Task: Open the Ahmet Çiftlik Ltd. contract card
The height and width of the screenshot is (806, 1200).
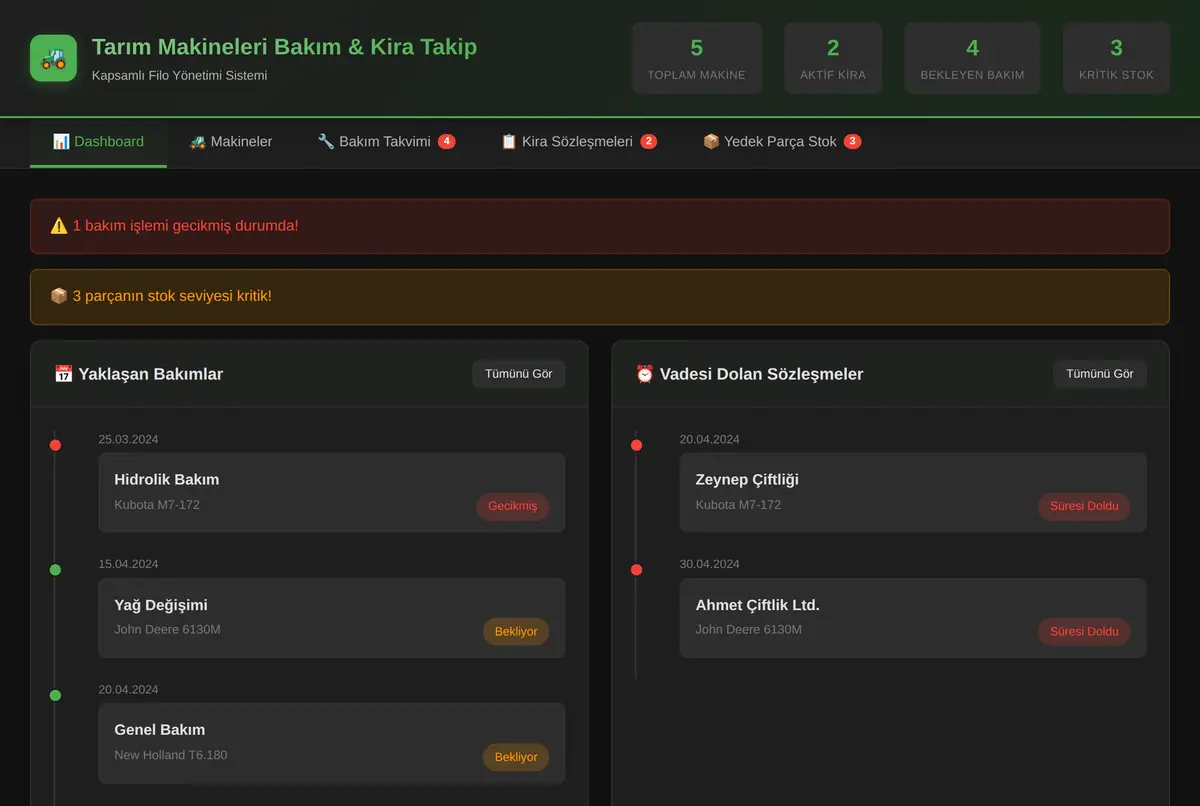Action: 913,617
